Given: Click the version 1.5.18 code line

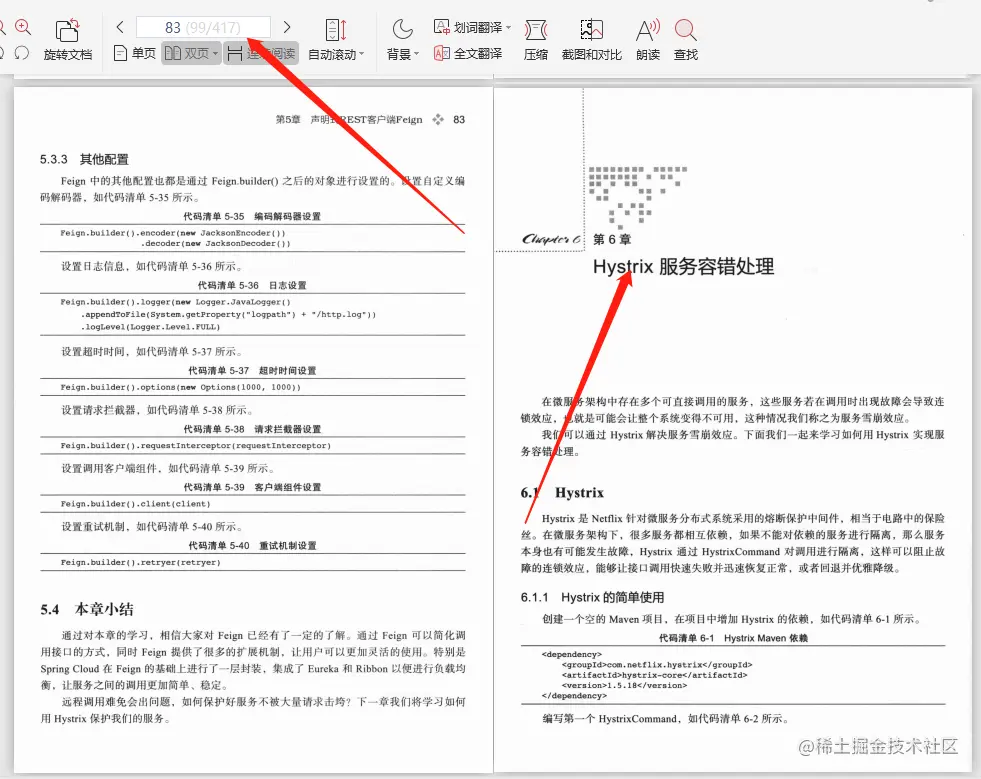Looking at the screenshot, I should click(624, 685).
